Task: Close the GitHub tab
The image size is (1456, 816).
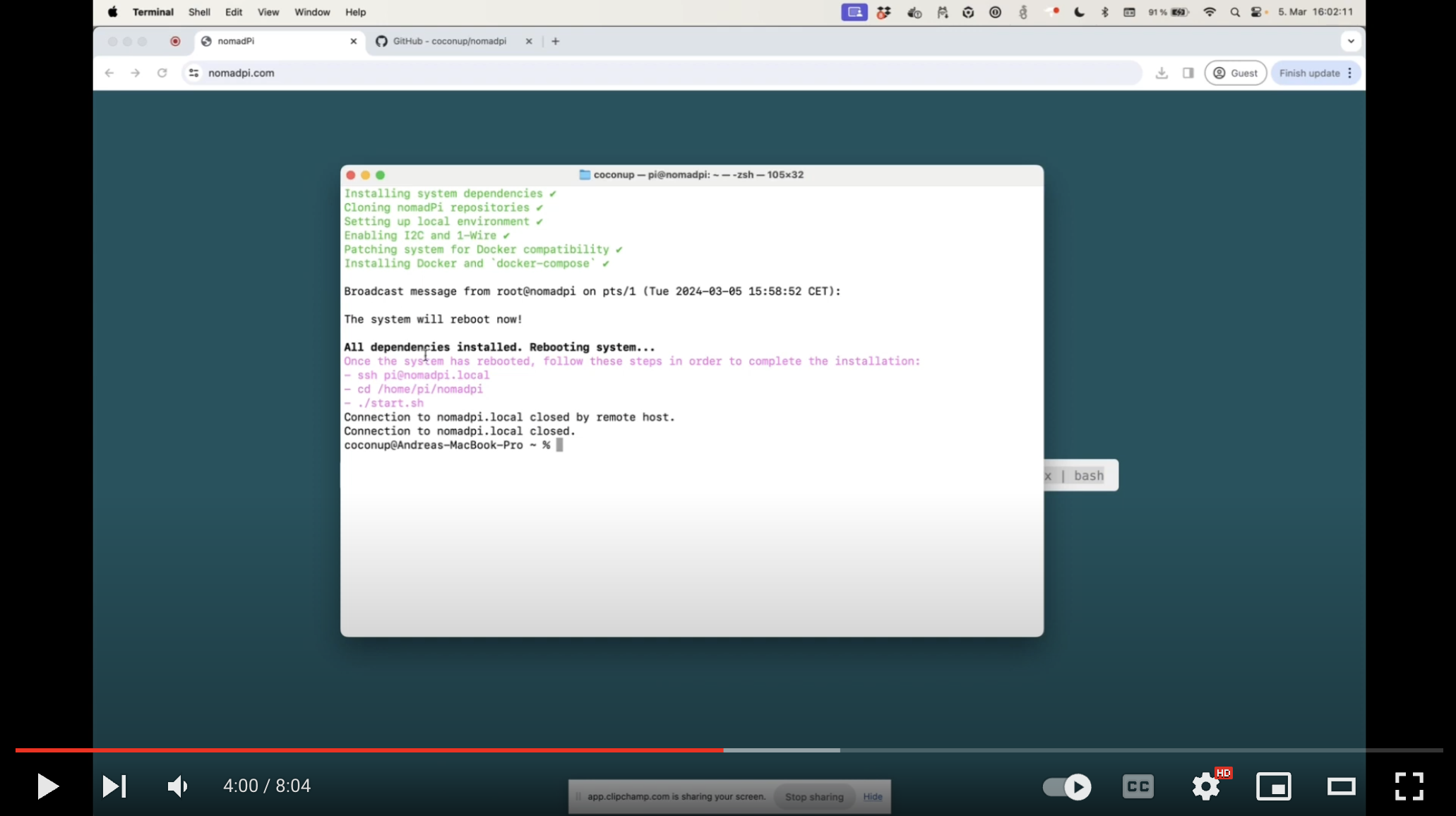Action: 529,41
